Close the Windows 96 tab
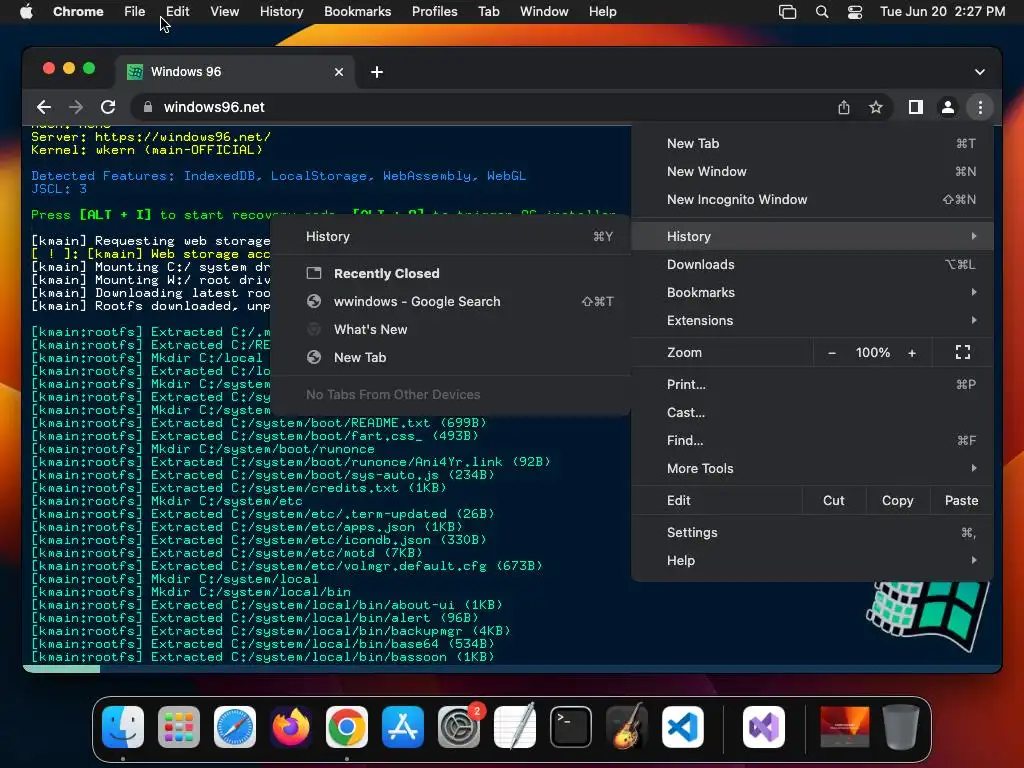This screenshot has height=768, width=1024. tap(339, 72)
